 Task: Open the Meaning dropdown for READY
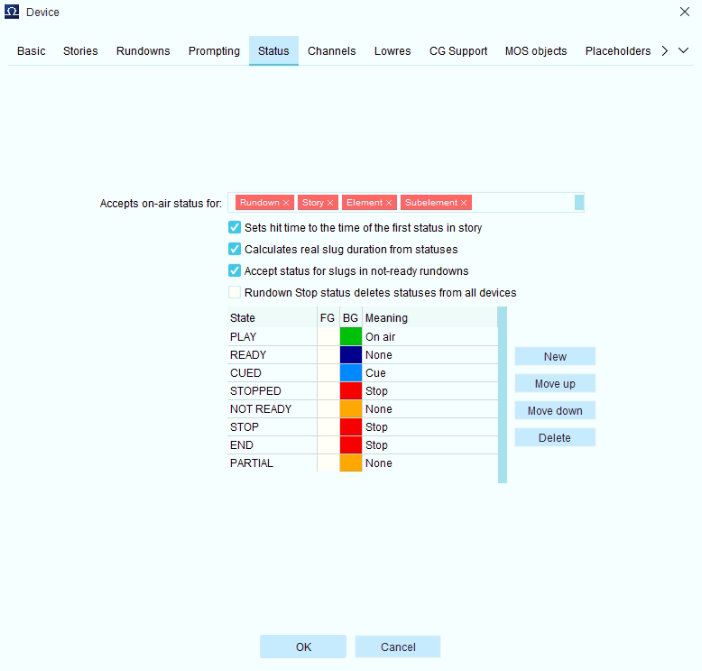coord(430,355)
